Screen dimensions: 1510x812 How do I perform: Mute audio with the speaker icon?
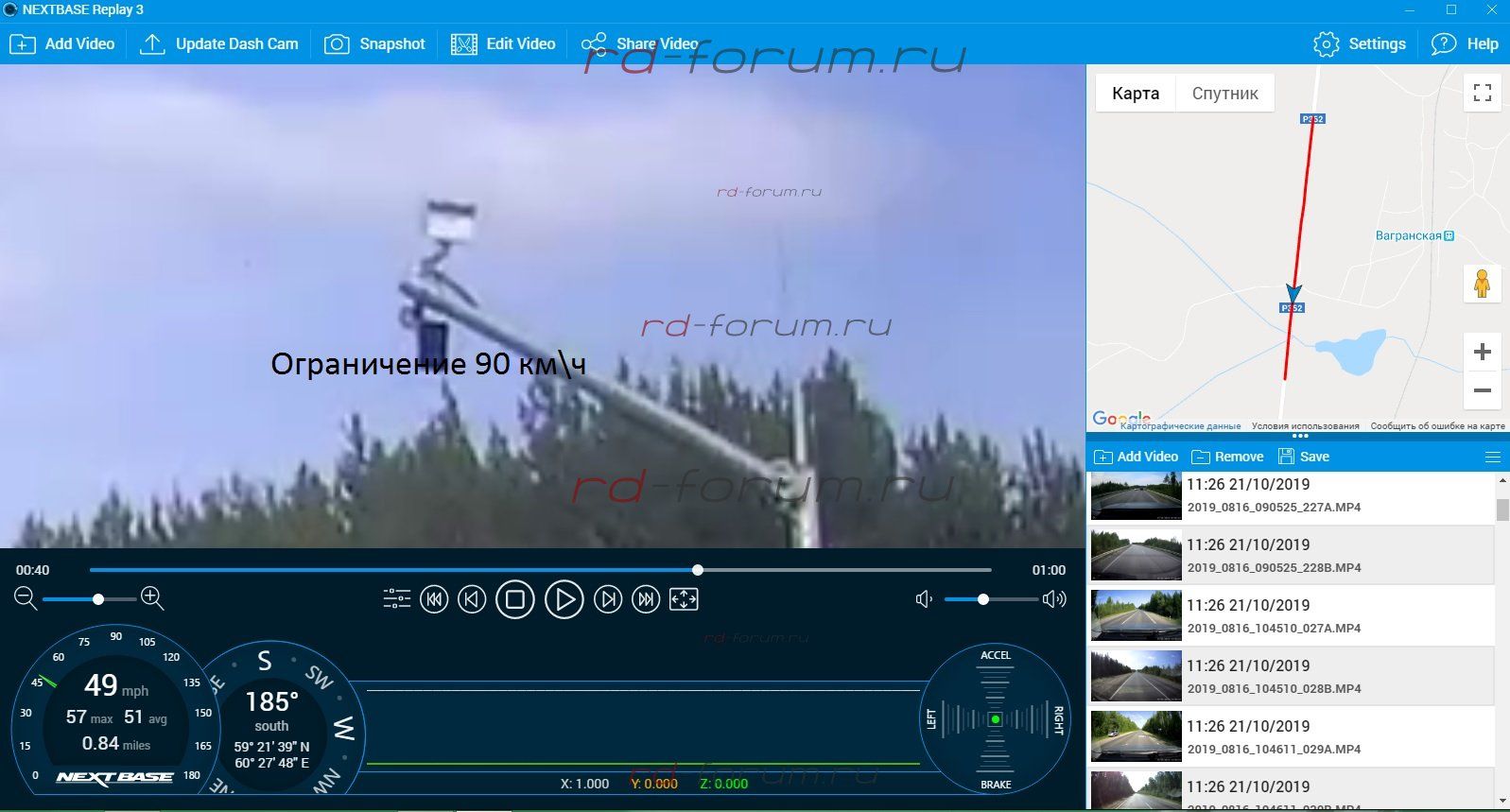924,599
